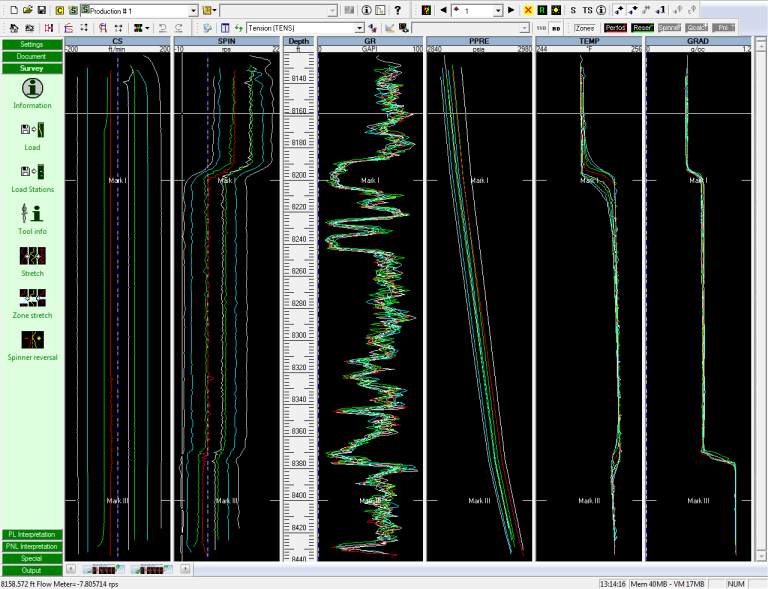Select Zone stretch in sidebar

coord(32,304)
